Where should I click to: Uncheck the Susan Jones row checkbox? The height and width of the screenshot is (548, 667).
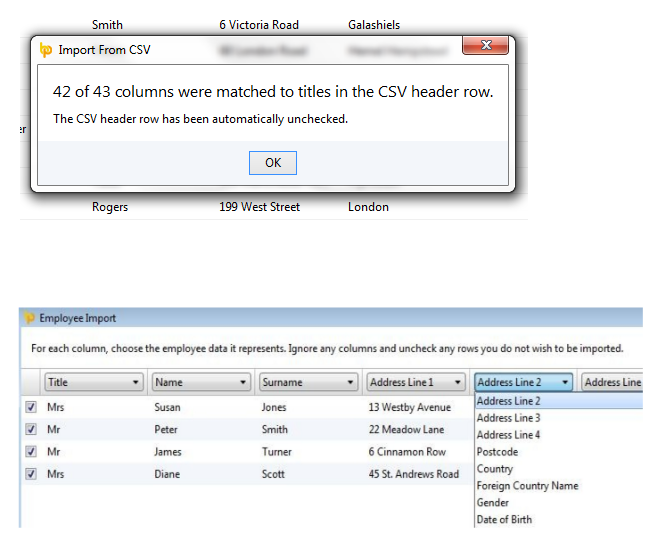pyautogui.click(x=31, y=407)
